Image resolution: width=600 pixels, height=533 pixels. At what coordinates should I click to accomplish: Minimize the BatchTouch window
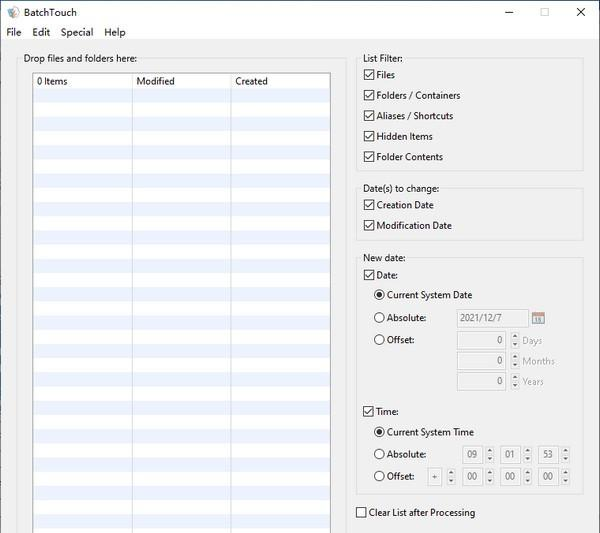(x=509, y=12)
